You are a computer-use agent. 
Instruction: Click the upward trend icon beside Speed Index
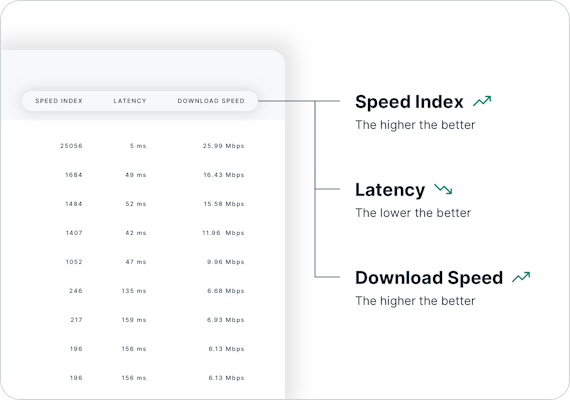click(x=482, y=101)
